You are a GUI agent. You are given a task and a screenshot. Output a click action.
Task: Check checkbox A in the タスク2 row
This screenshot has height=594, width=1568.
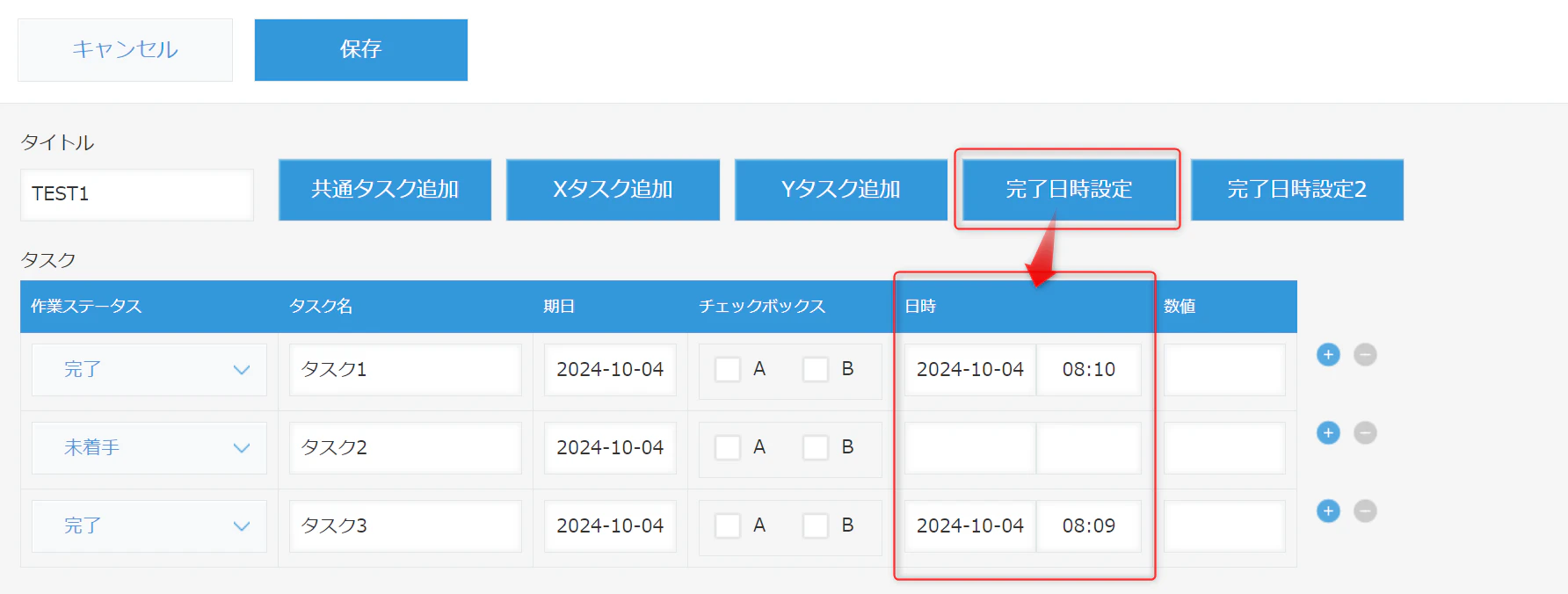pyautogui.click(x=728, y=447)
